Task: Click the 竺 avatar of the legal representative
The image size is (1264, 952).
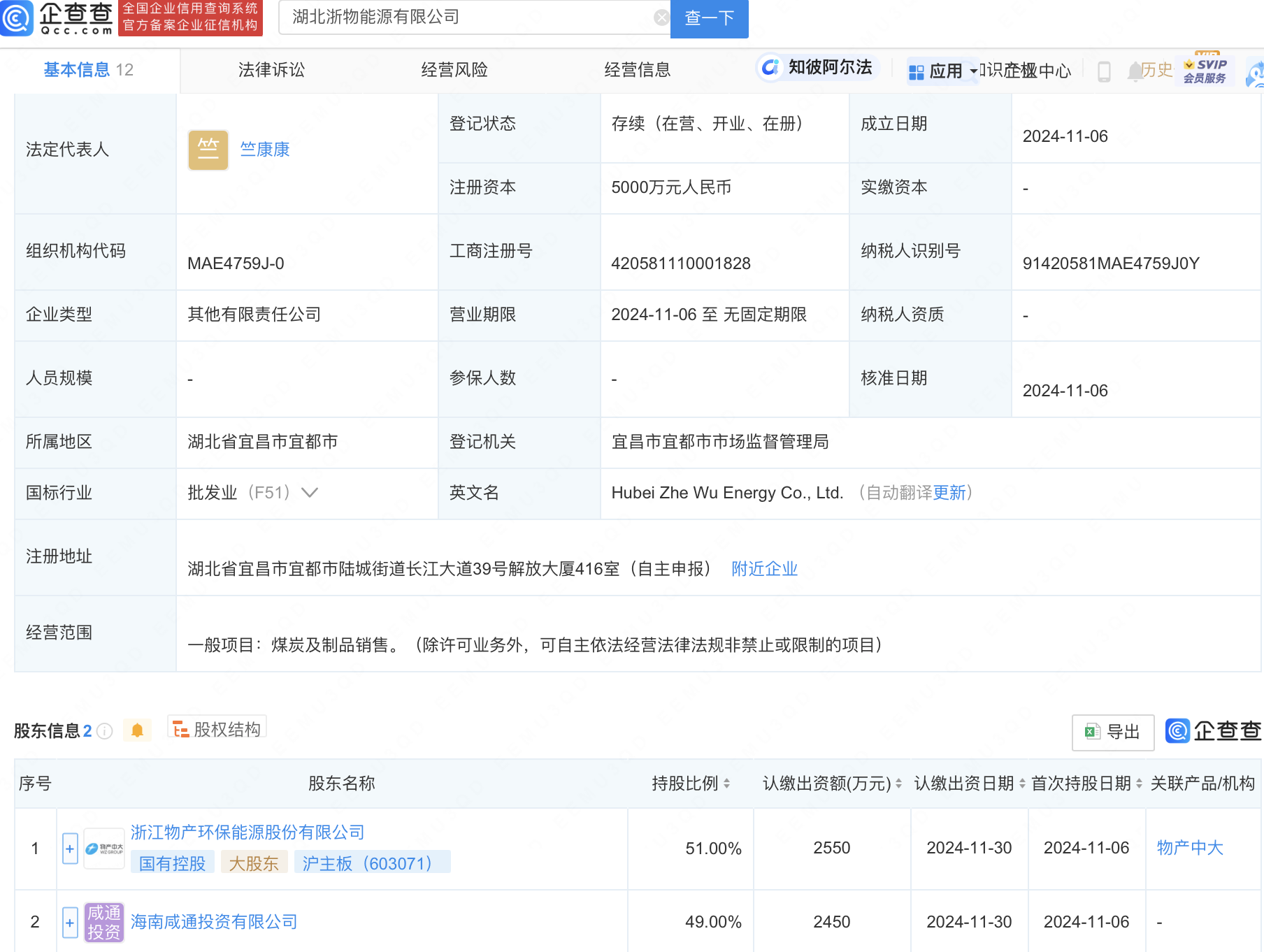Action: [x=208, y=150]
